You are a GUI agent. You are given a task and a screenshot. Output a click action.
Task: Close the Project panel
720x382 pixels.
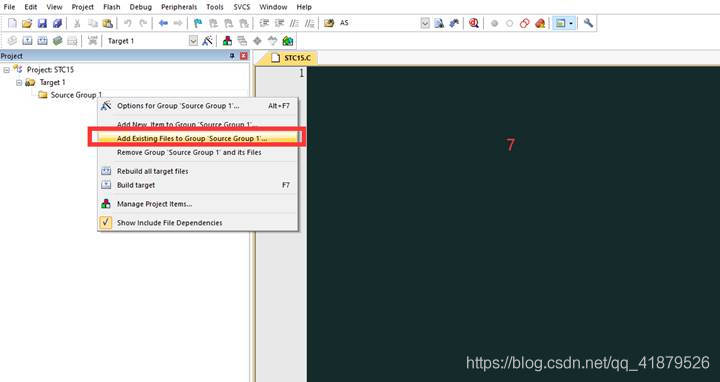244,56
